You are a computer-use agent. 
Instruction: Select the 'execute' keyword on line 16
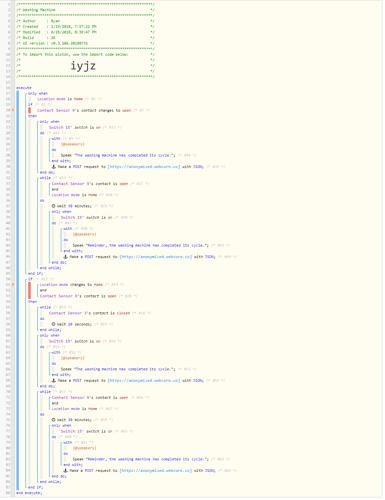24,88
